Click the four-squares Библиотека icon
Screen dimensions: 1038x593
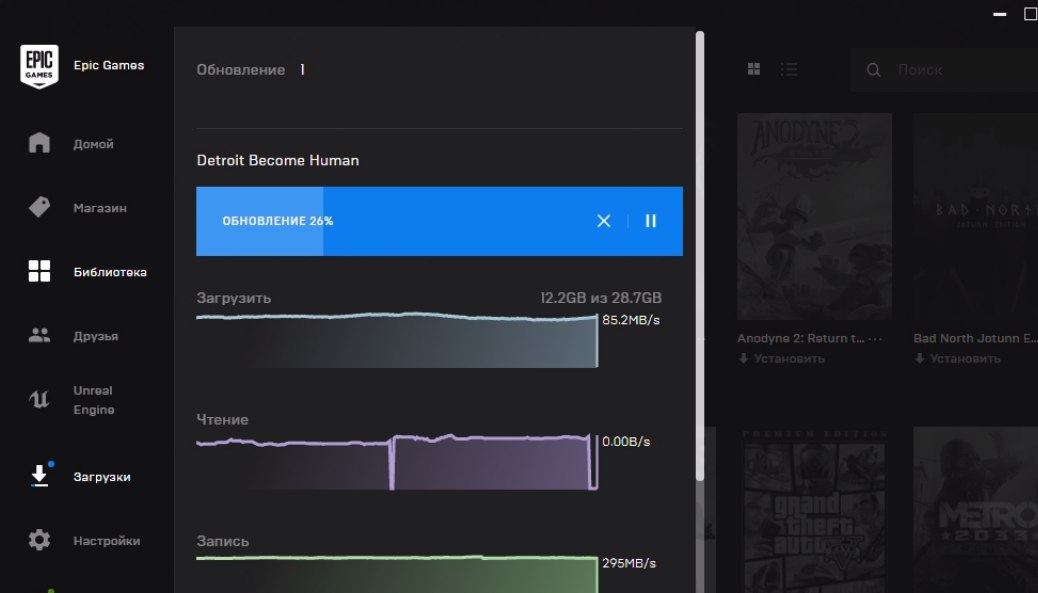pos(39,271)
